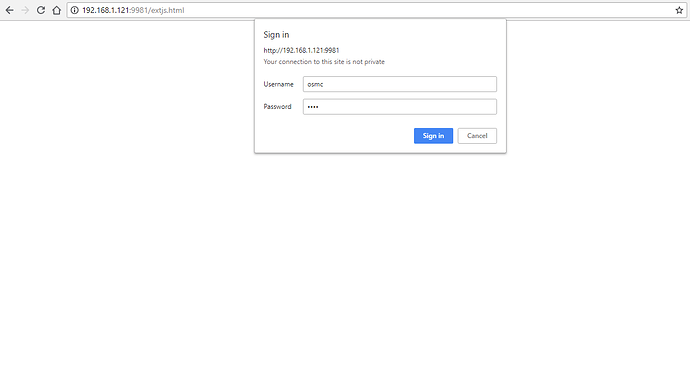Reload the current page
The width and height of the screenshot is (690, 370).
41,10
